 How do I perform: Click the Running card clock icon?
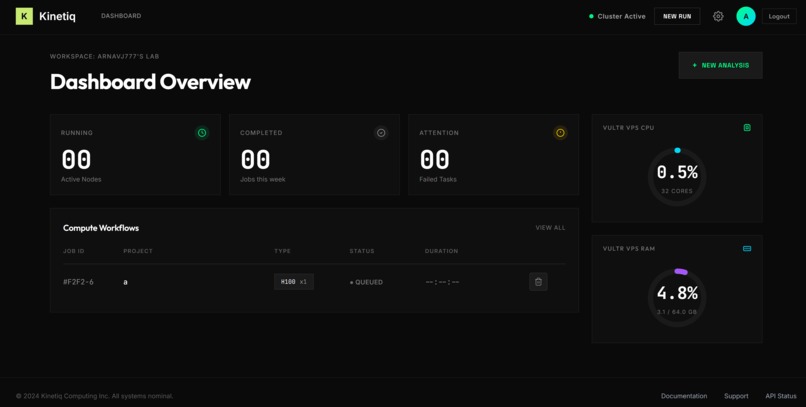pos(202,133)
